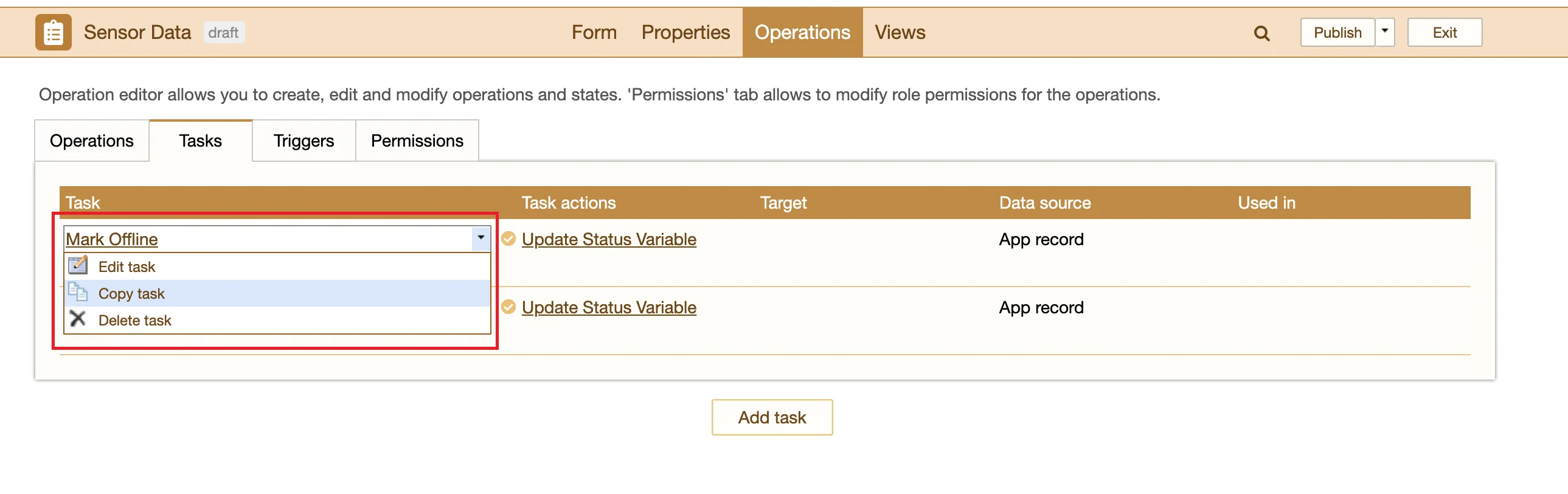Click the pencil icon beside Edit task
The width and height of the screenshot is (1568, 494).
pos(78,266)
